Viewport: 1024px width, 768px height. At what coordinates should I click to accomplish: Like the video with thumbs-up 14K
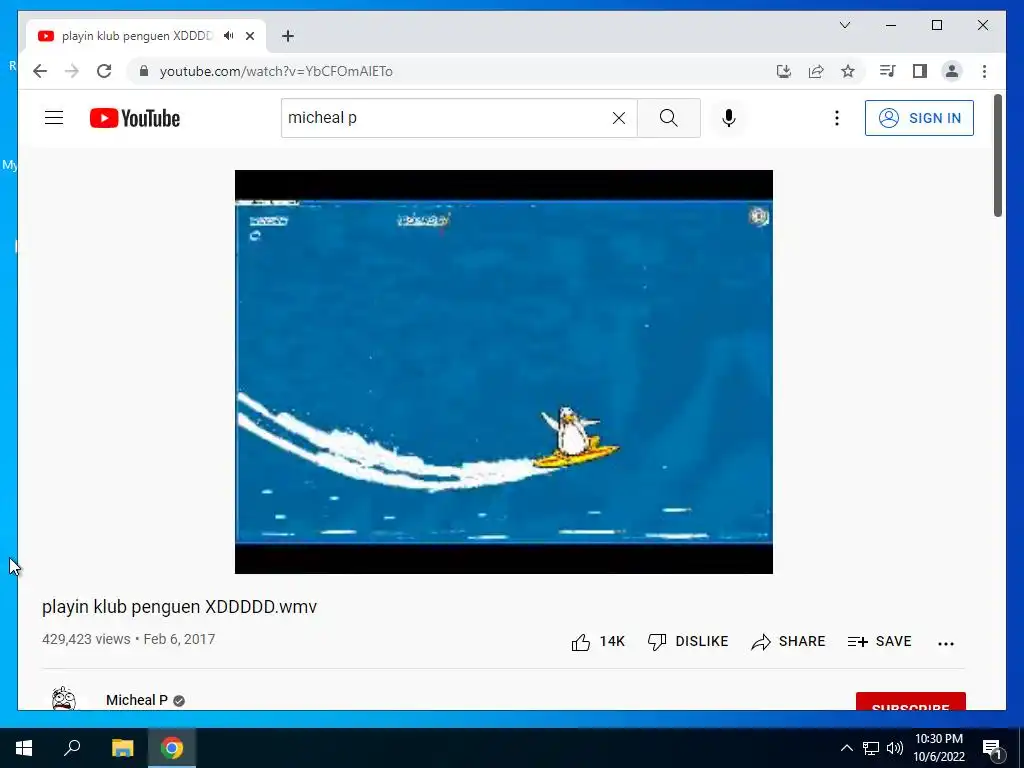pyautogui.click(x=598, y=642)
